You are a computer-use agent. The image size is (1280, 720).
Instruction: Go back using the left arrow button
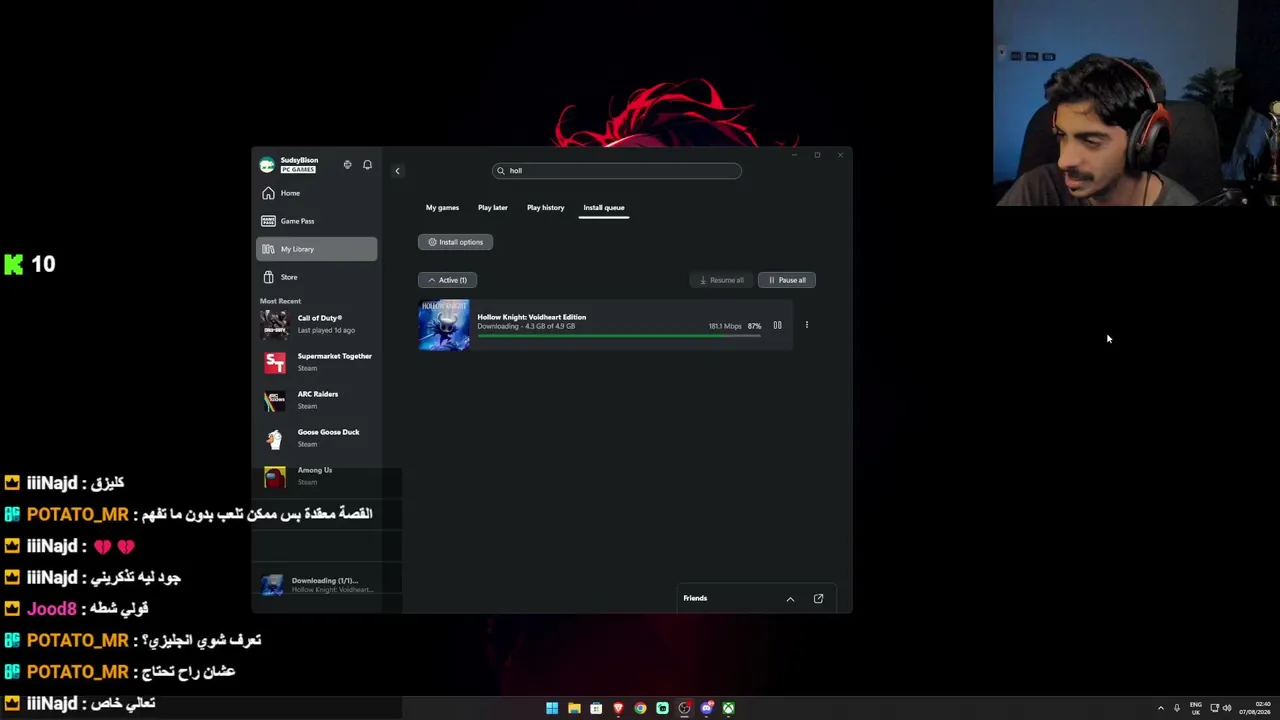pos(397,171)
